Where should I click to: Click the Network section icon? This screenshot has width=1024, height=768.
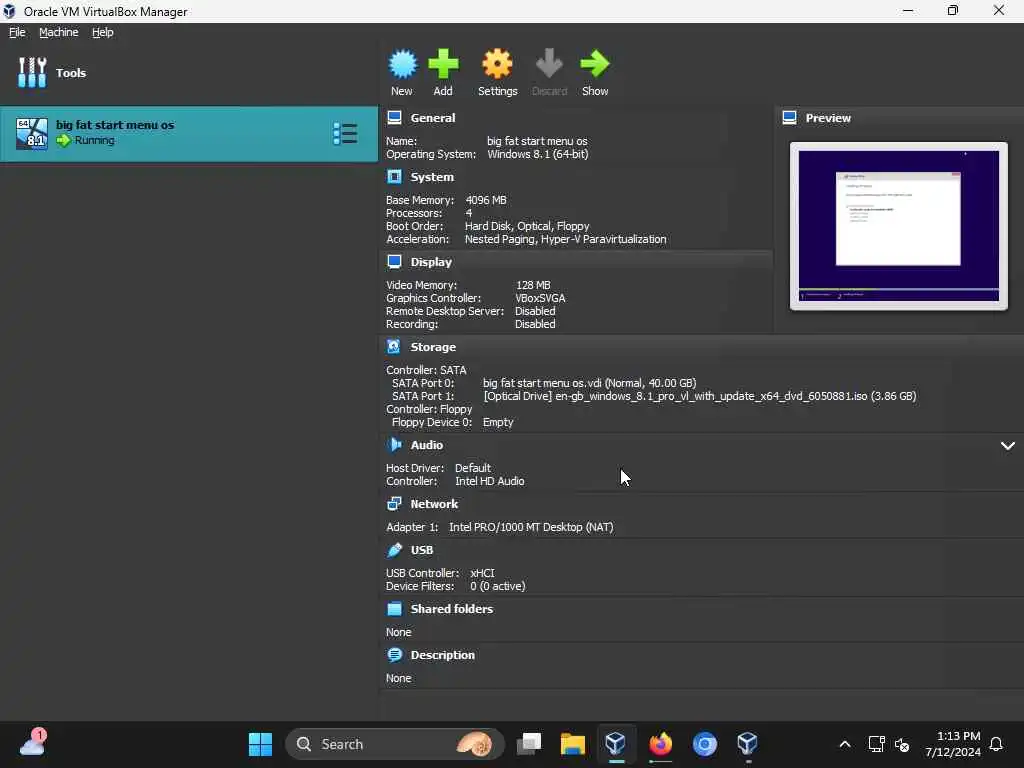pos(394,504)
